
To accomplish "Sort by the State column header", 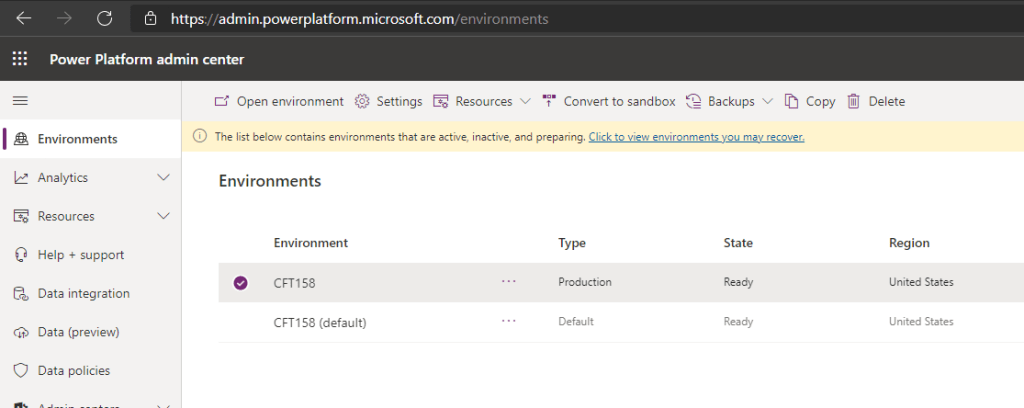I will [x=739, y=243].
